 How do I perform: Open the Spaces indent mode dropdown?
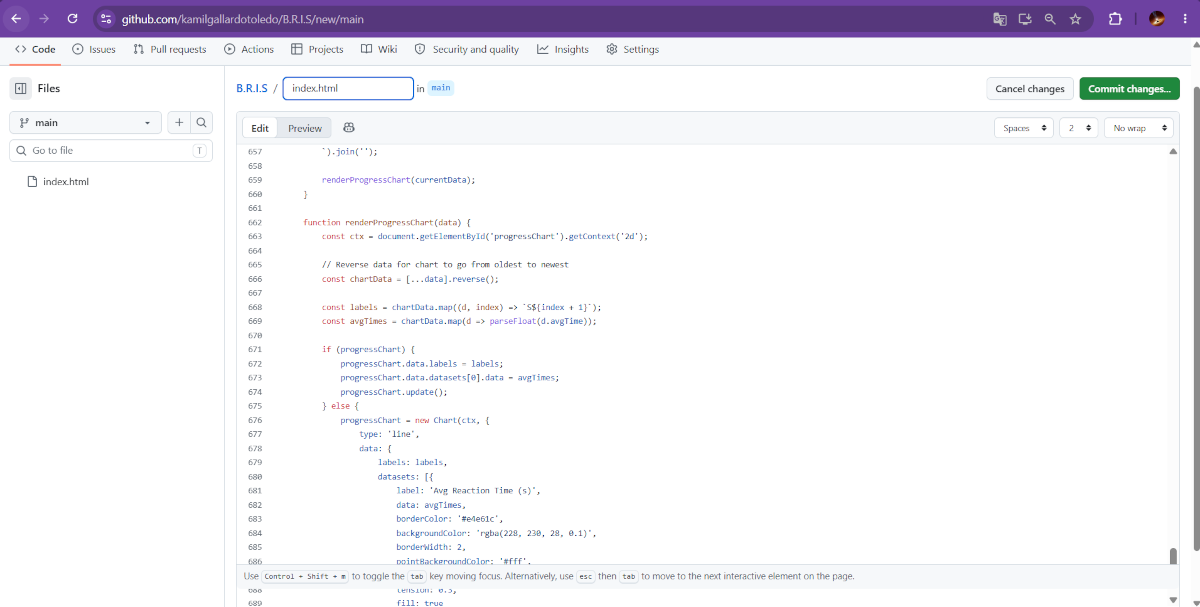[1024, 128]
